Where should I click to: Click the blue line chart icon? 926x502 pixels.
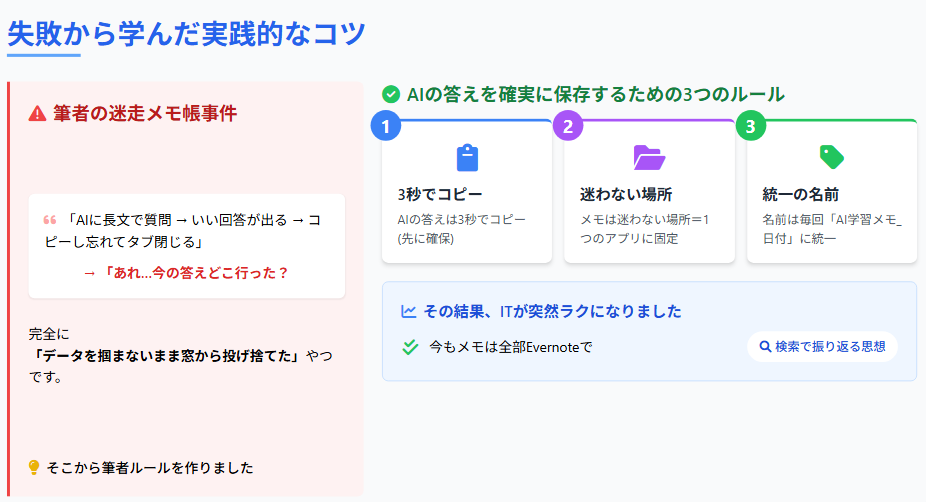point(408,311)
